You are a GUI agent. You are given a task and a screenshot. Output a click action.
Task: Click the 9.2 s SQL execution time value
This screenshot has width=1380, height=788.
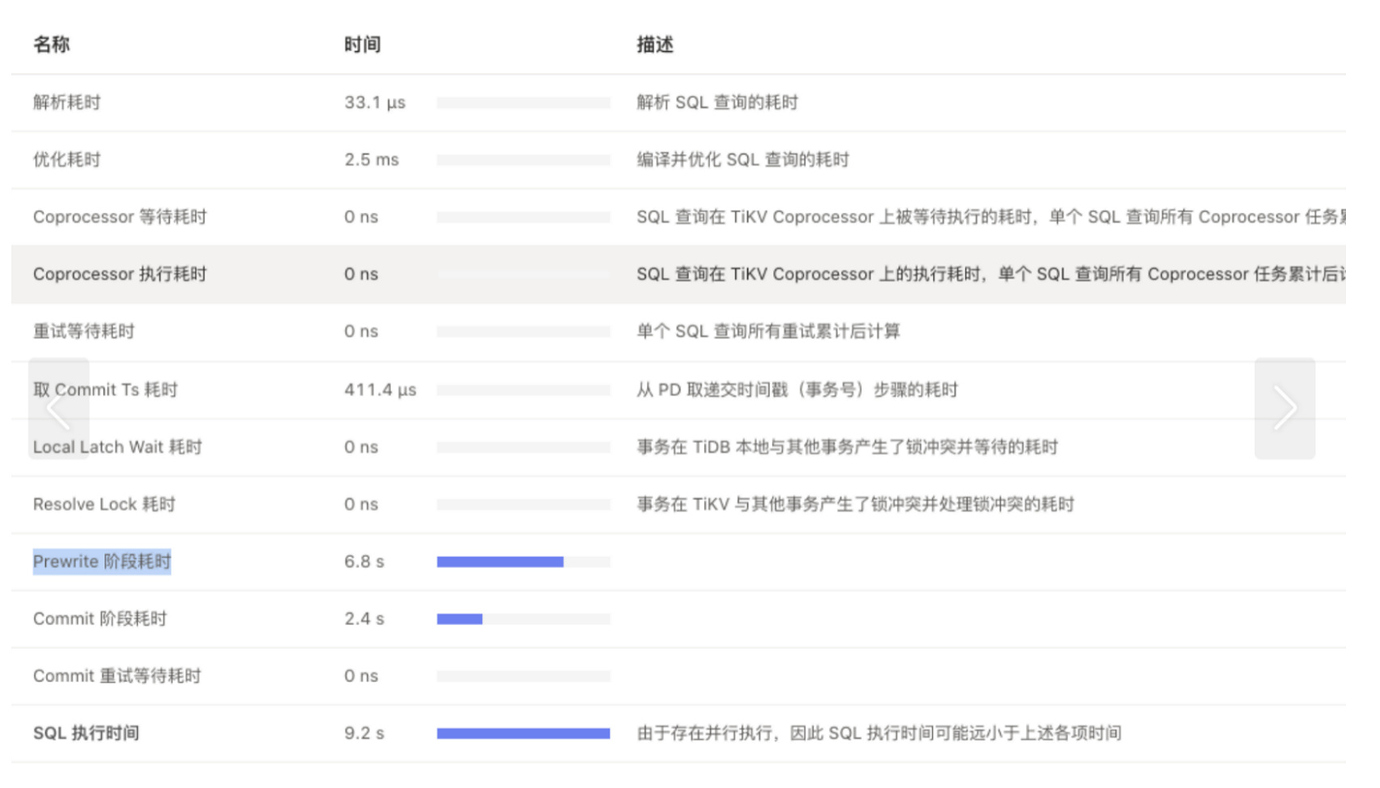click(364, 733)
